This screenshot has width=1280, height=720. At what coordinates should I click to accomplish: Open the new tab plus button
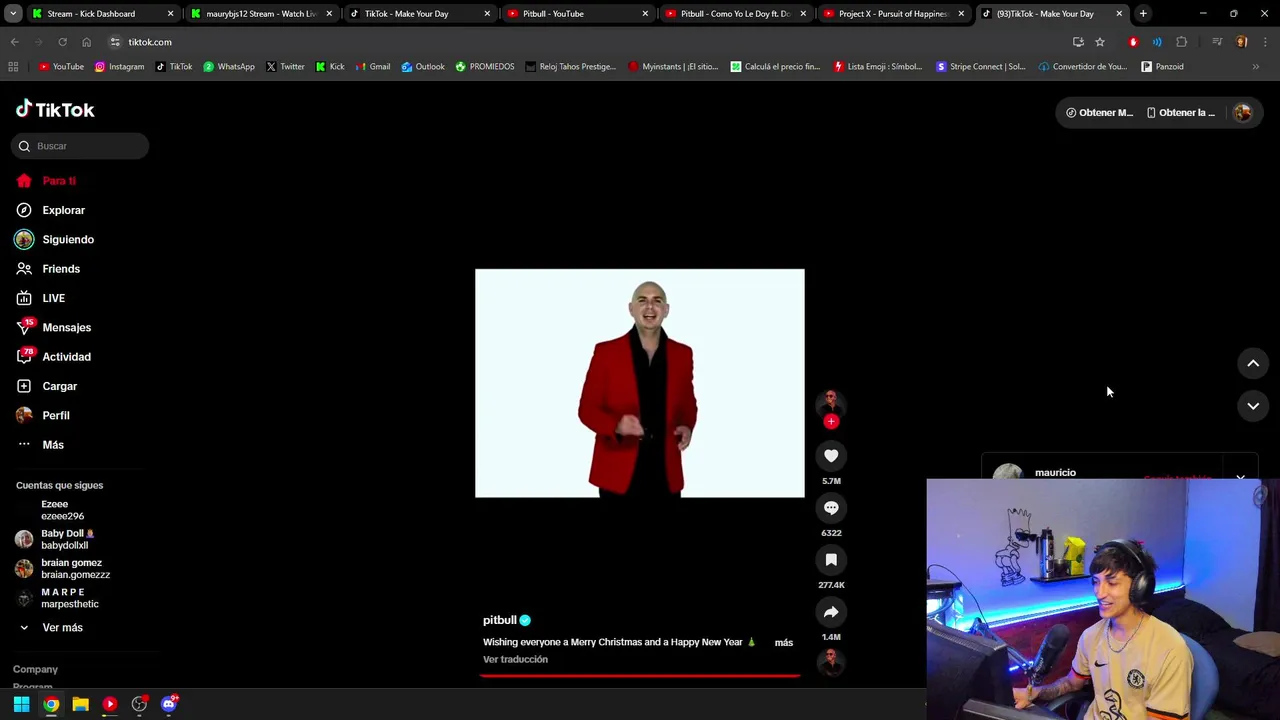coord(1143,14)
